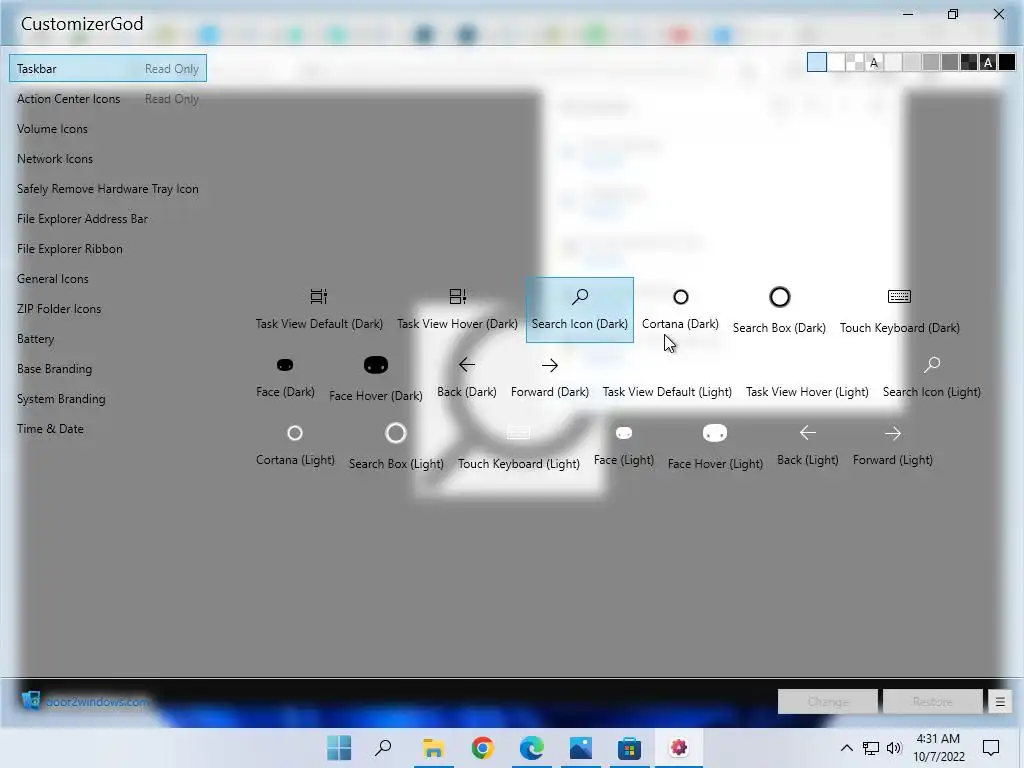
Task: Switch to Network Icons category
Action: (108, 159)
